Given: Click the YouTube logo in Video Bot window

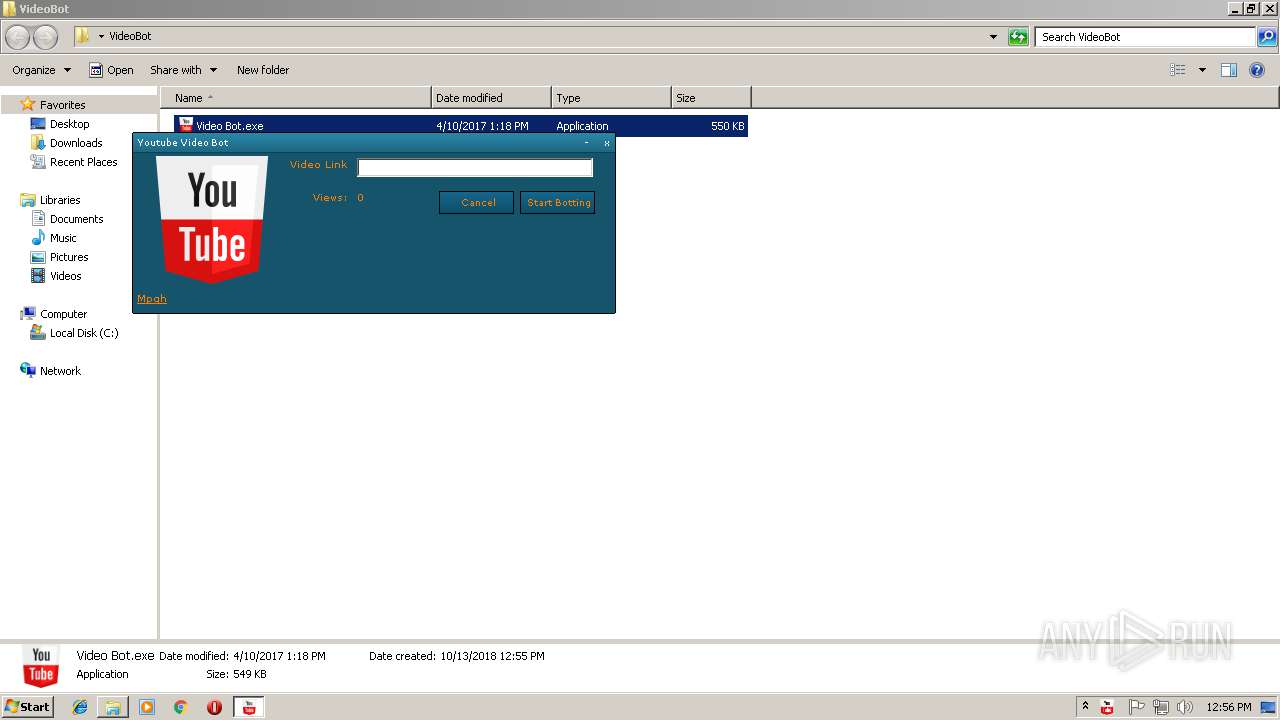Looking at the screenshot, I should click(x=212, y=219).
